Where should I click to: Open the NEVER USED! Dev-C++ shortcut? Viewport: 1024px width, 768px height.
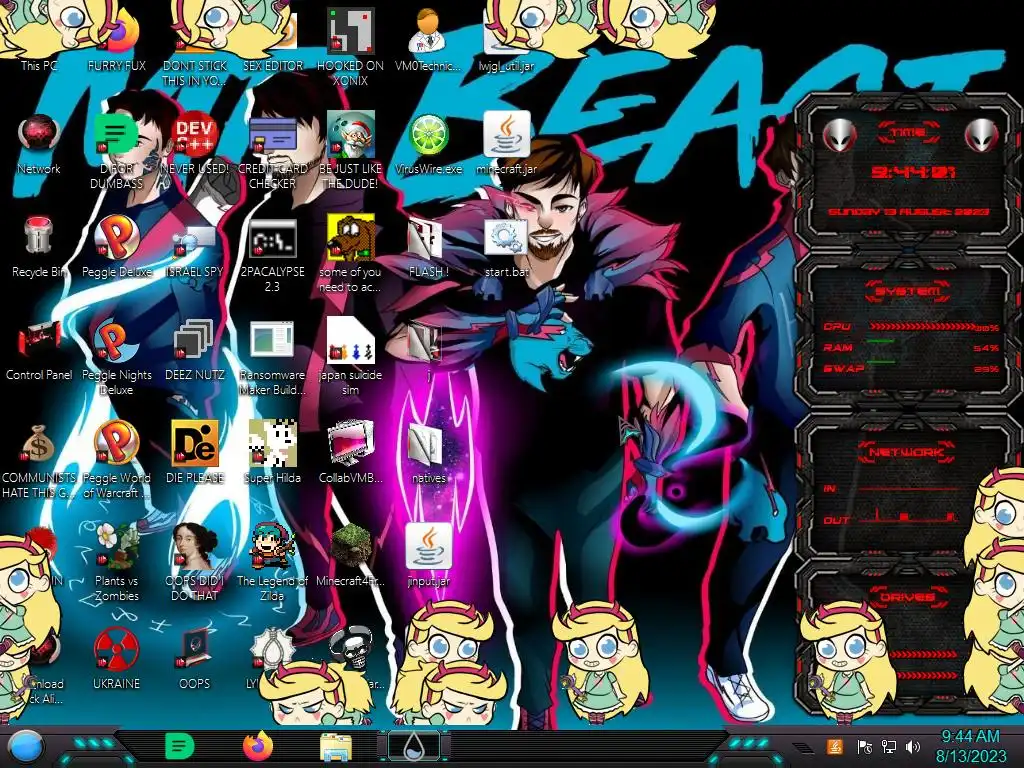coord(195,134)
